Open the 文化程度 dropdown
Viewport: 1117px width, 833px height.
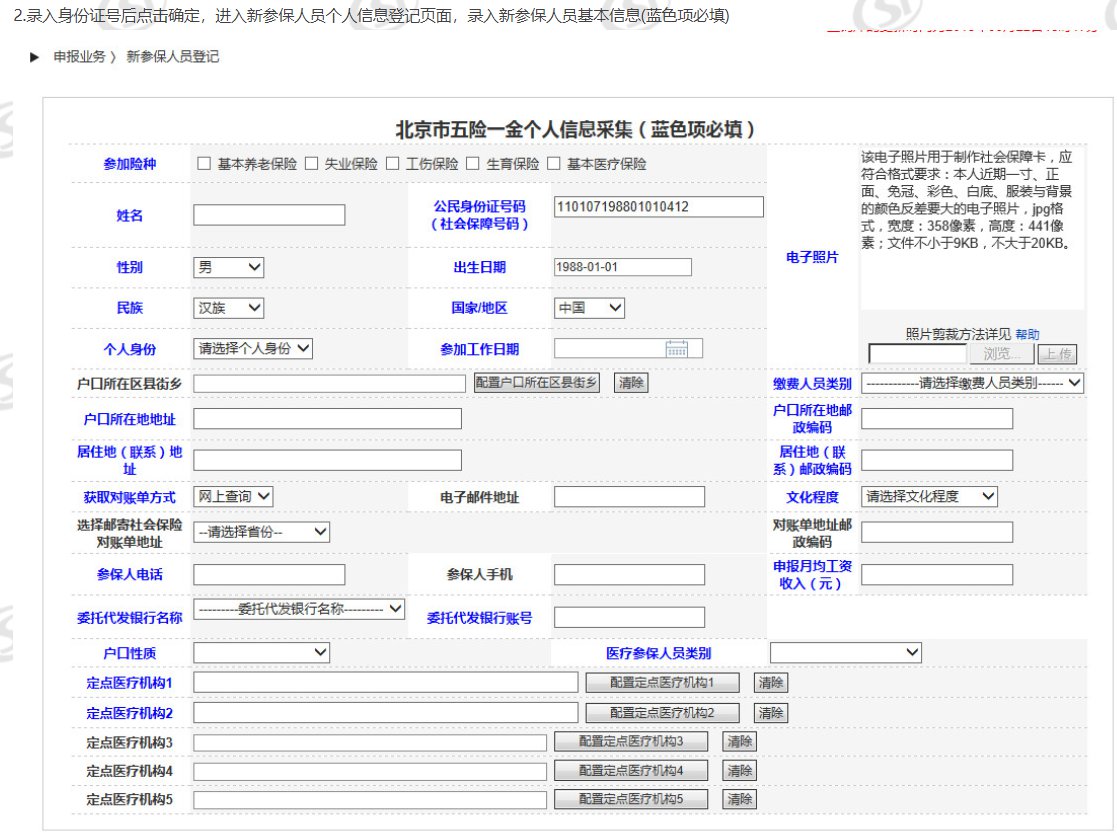click(x=930, y=496)
